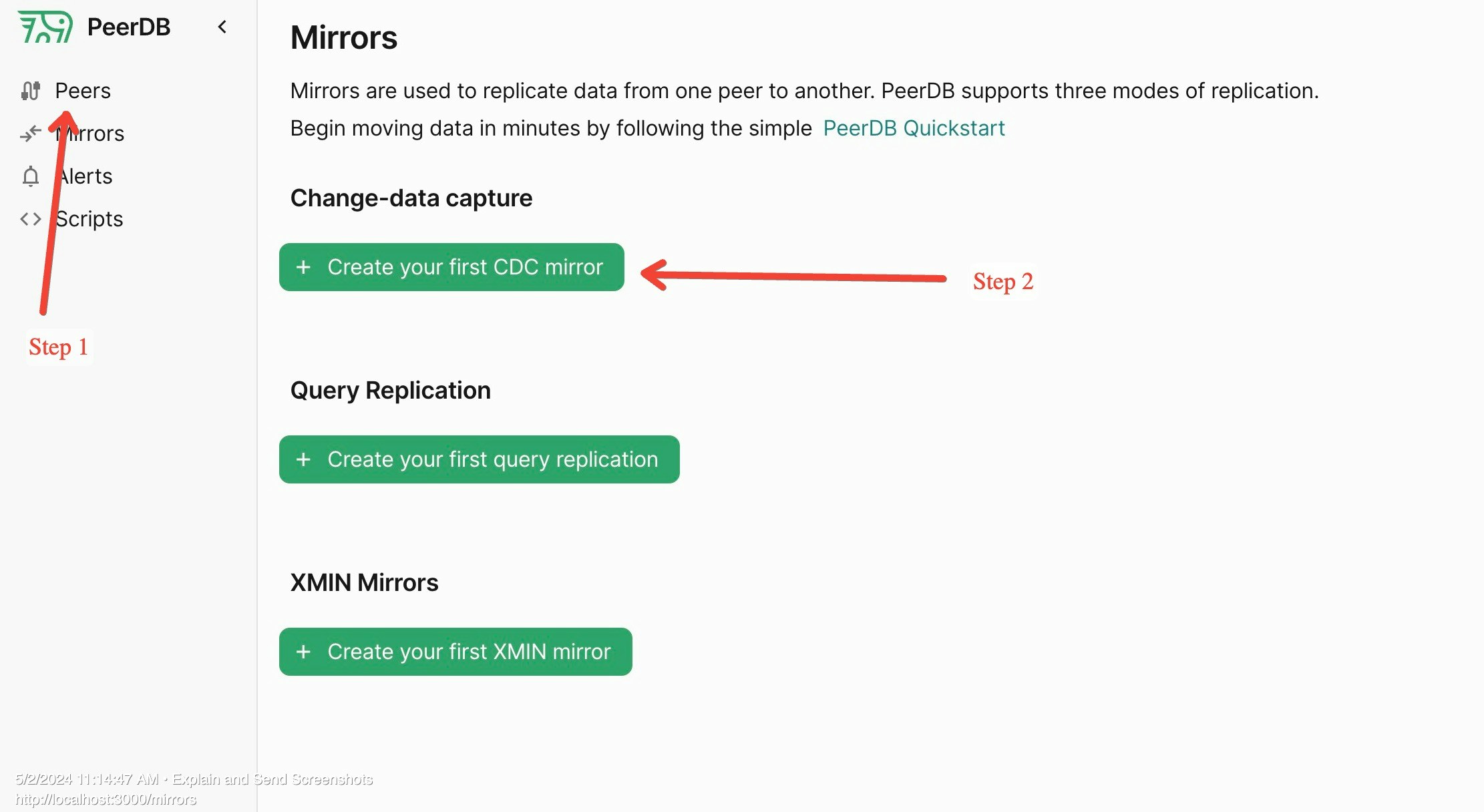
Task: Click plus icon on CDC mirror button
Action: pos(303,267)
